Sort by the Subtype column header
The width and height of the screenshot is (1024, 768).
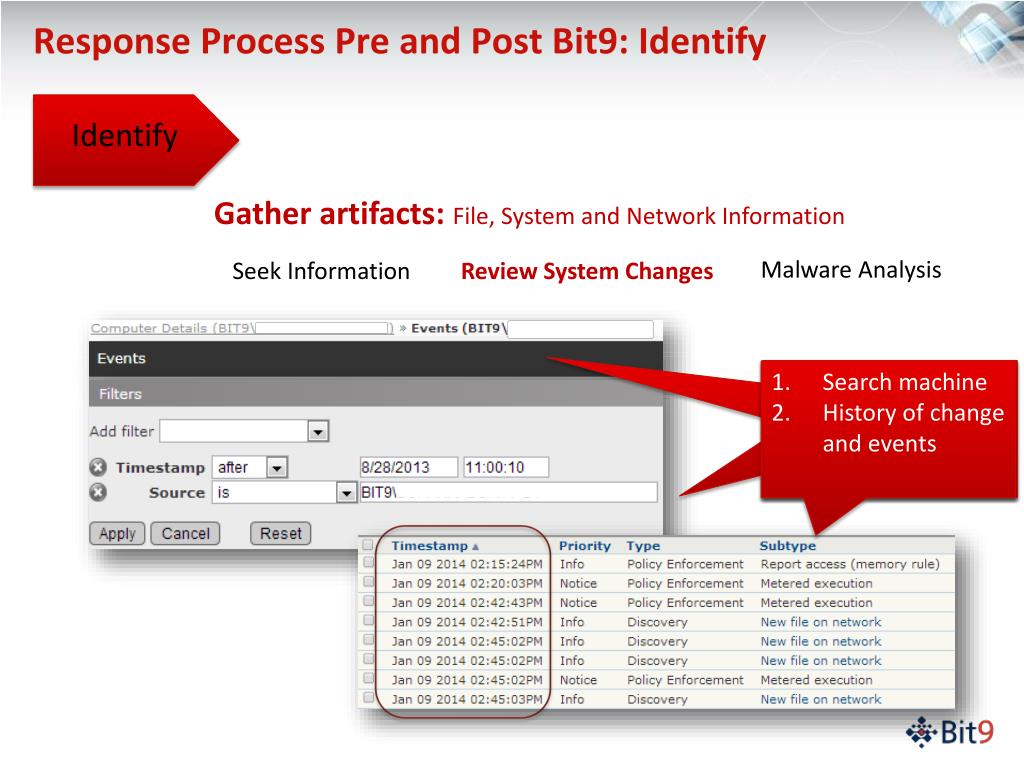click(788, 546)
